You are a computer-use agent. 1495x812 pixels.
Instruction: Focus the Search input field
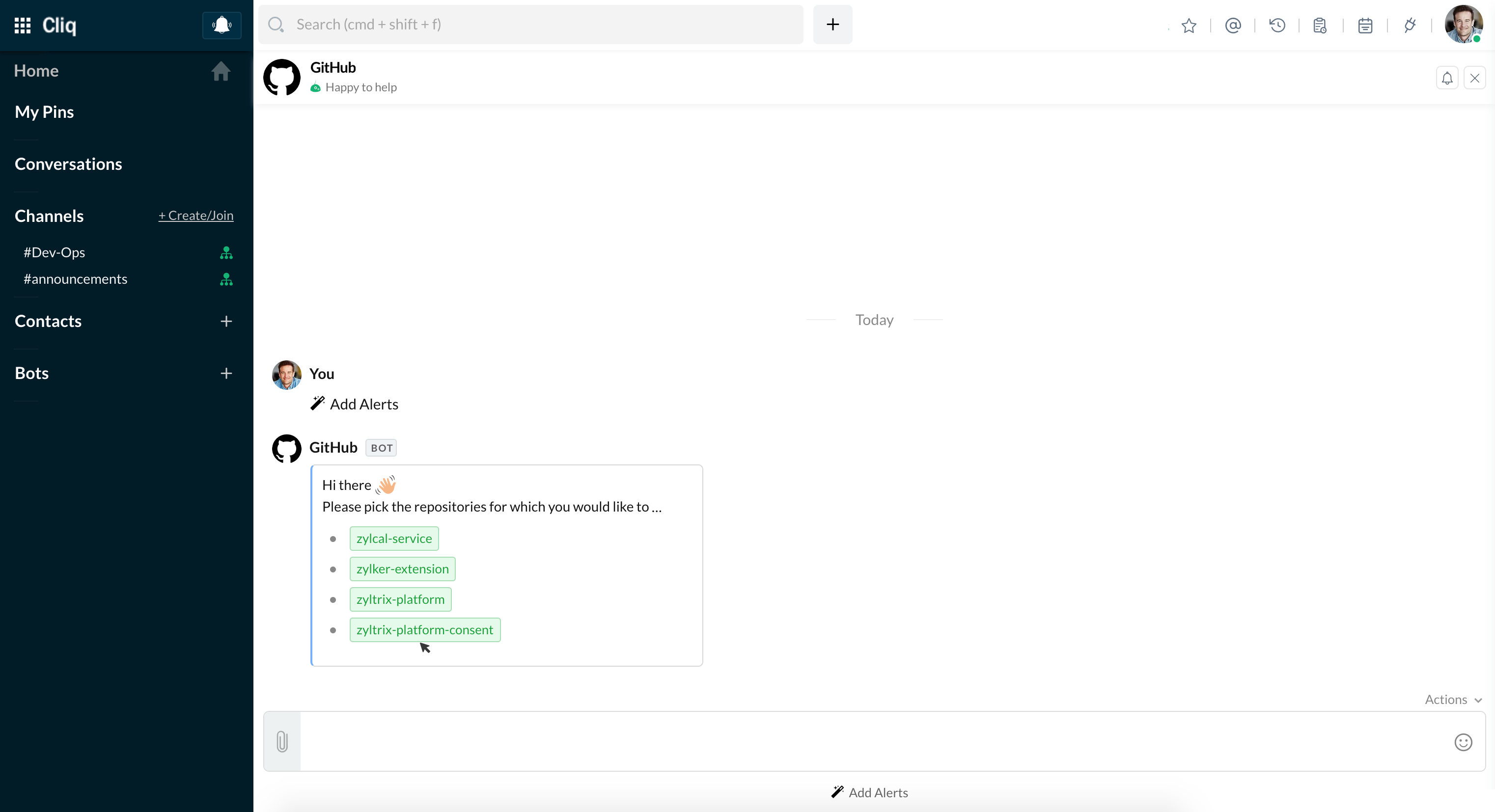click(x=530, y=25)
